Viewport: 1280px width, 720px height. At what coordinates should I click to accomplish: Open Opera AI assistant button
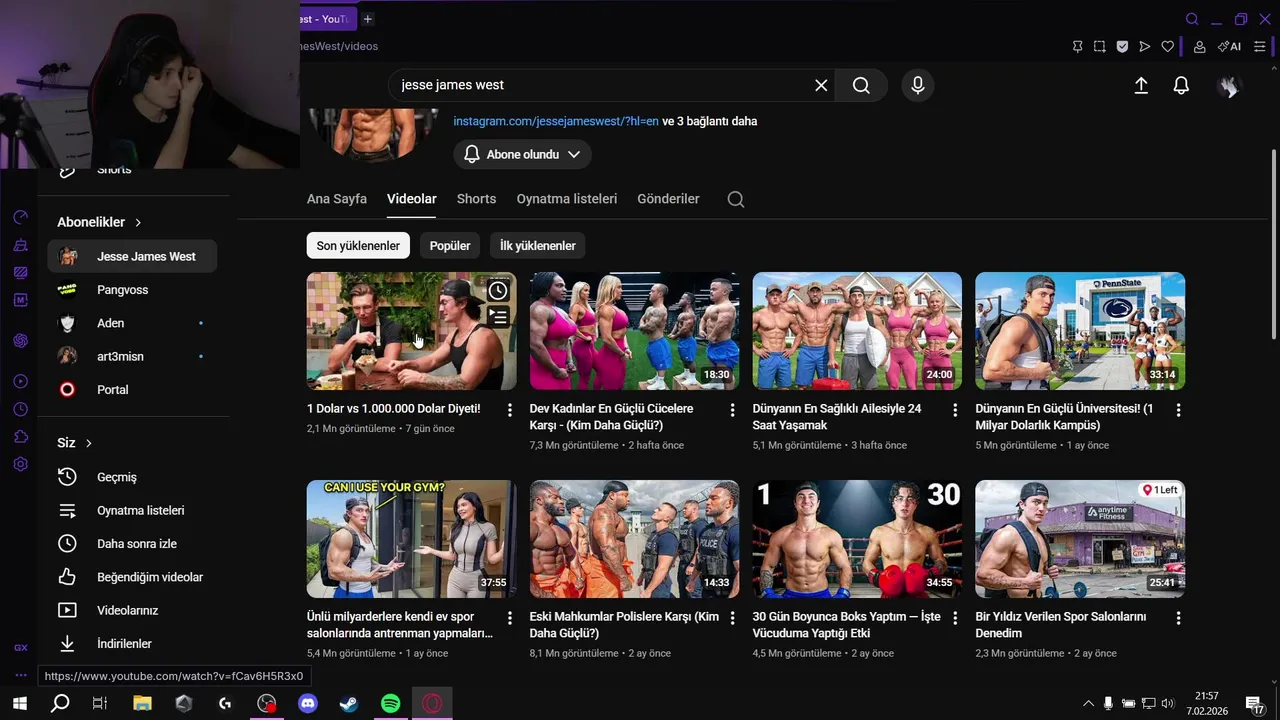1229,46
